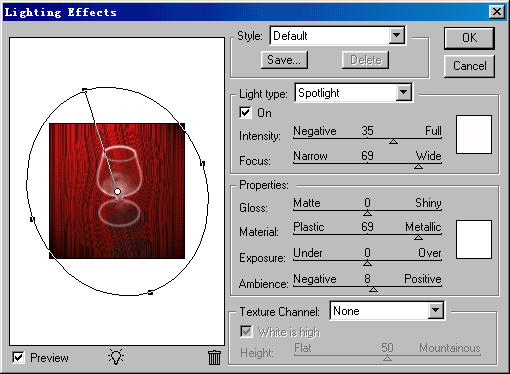Toggle the Preview checkbox
Image resolution: width=510 pixels, height=374 pixels.
(18, 358)
